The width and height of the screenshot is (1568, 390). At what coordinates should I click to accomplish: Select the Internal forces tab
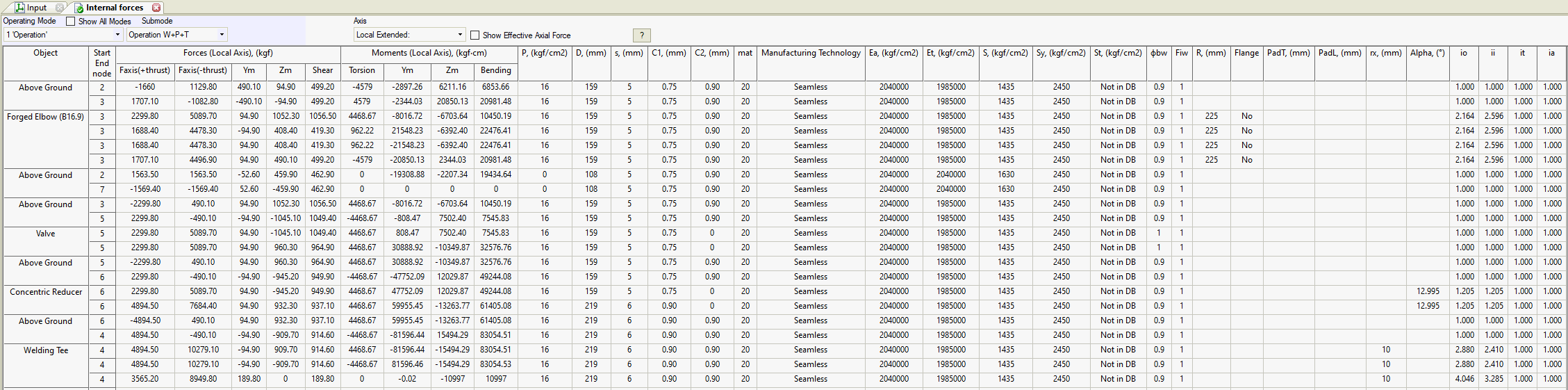[x=114, y=8]
